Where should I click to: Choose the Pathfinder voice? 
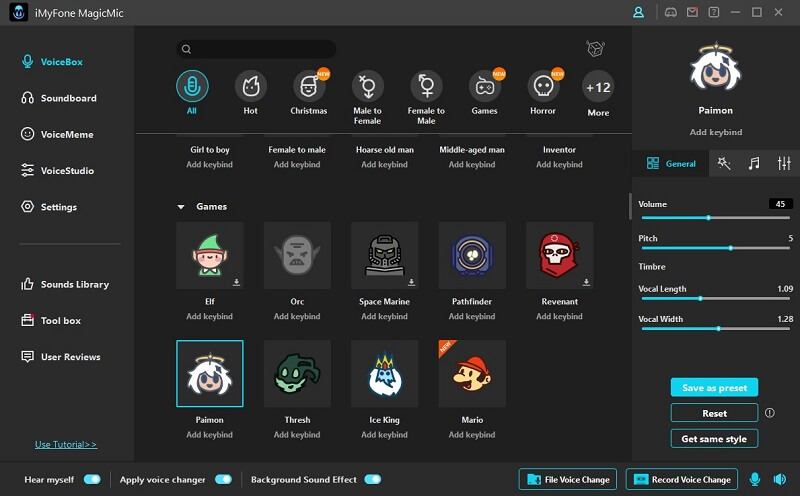pos(472,255)
